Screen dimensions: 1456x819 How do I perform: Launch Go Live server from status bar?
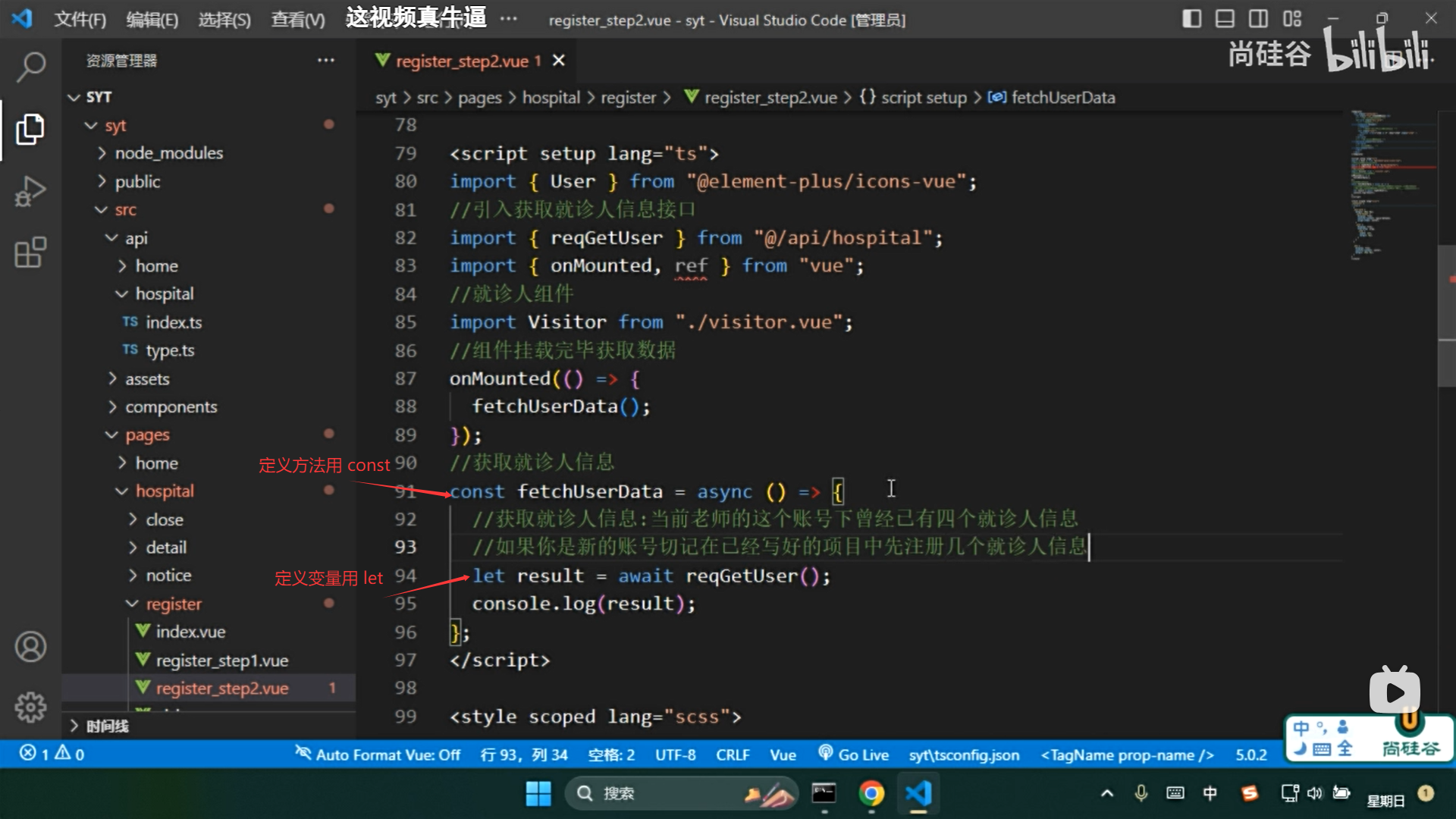point(854,755)
